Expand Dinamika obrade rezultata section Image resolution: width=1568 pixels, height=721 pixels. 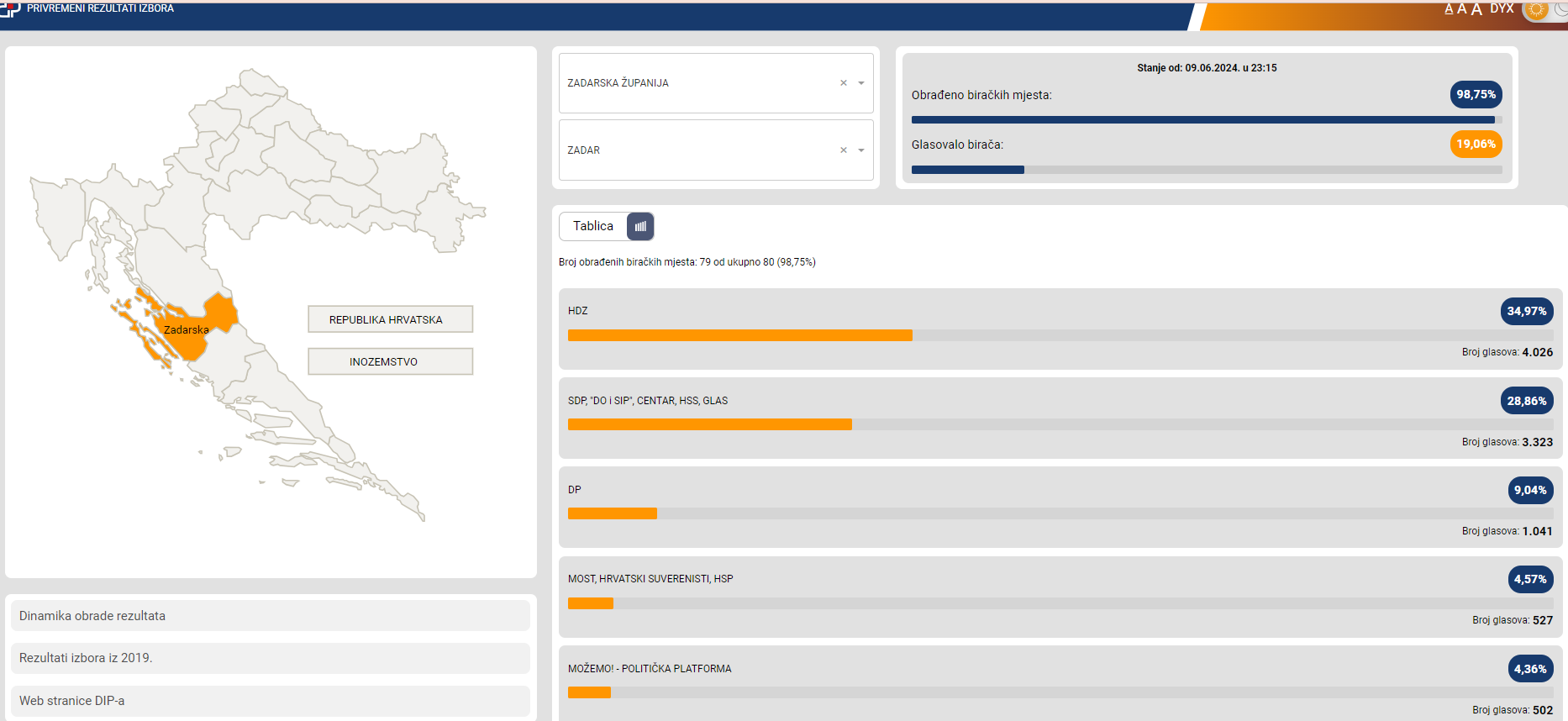pos(270,616)
